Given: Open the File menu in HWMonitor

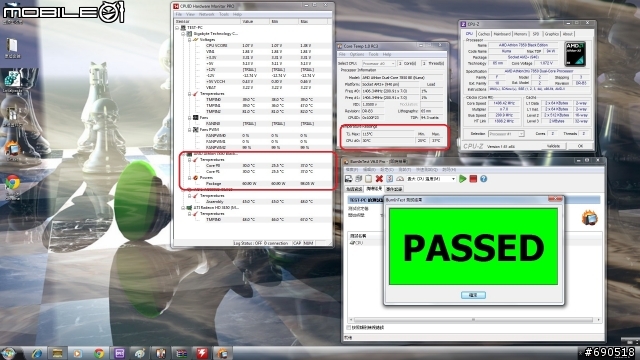Looking at the screenshot, I should 178,14.
